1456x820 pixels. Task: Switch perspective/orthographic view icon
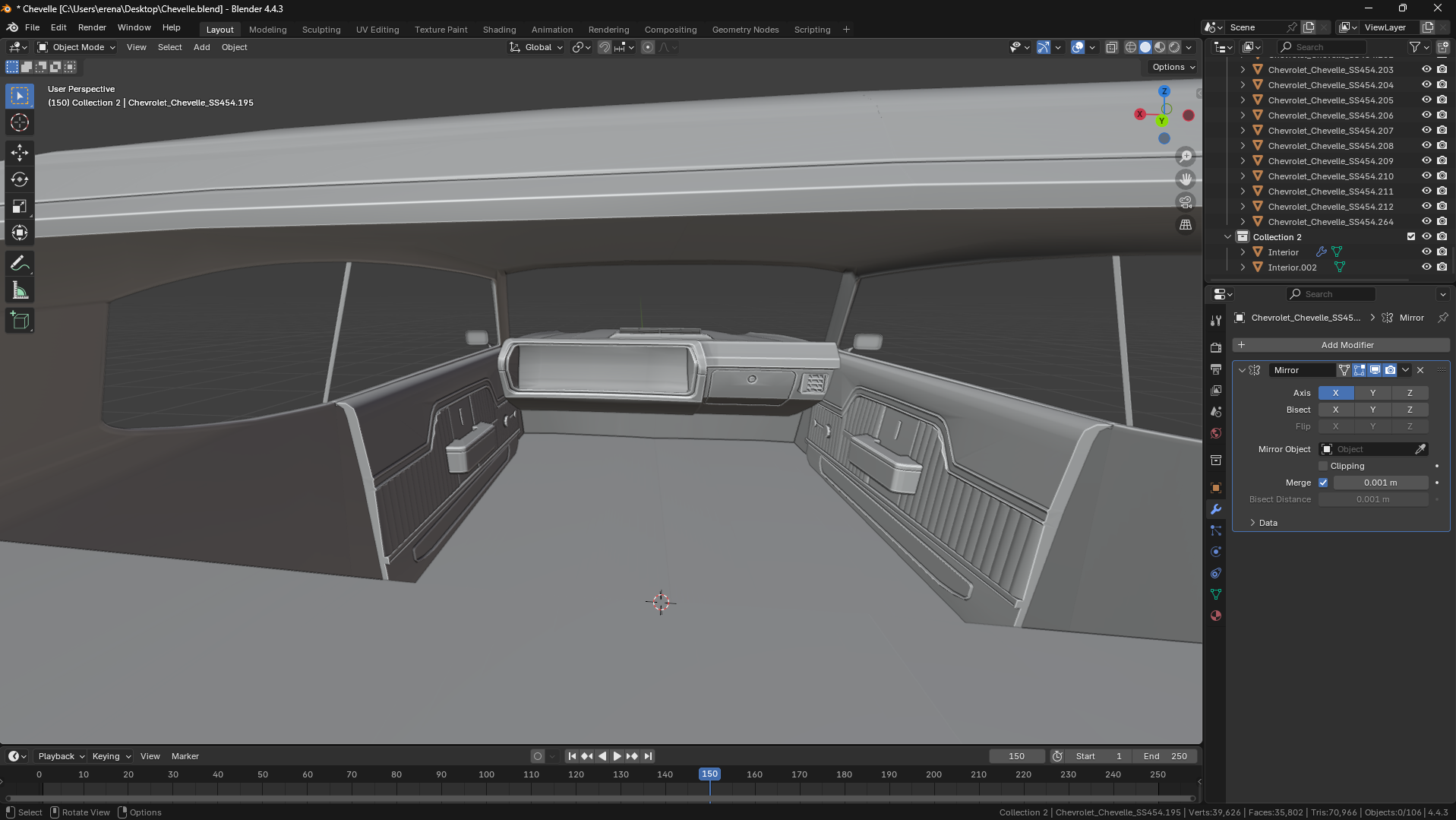(1186, 225)
